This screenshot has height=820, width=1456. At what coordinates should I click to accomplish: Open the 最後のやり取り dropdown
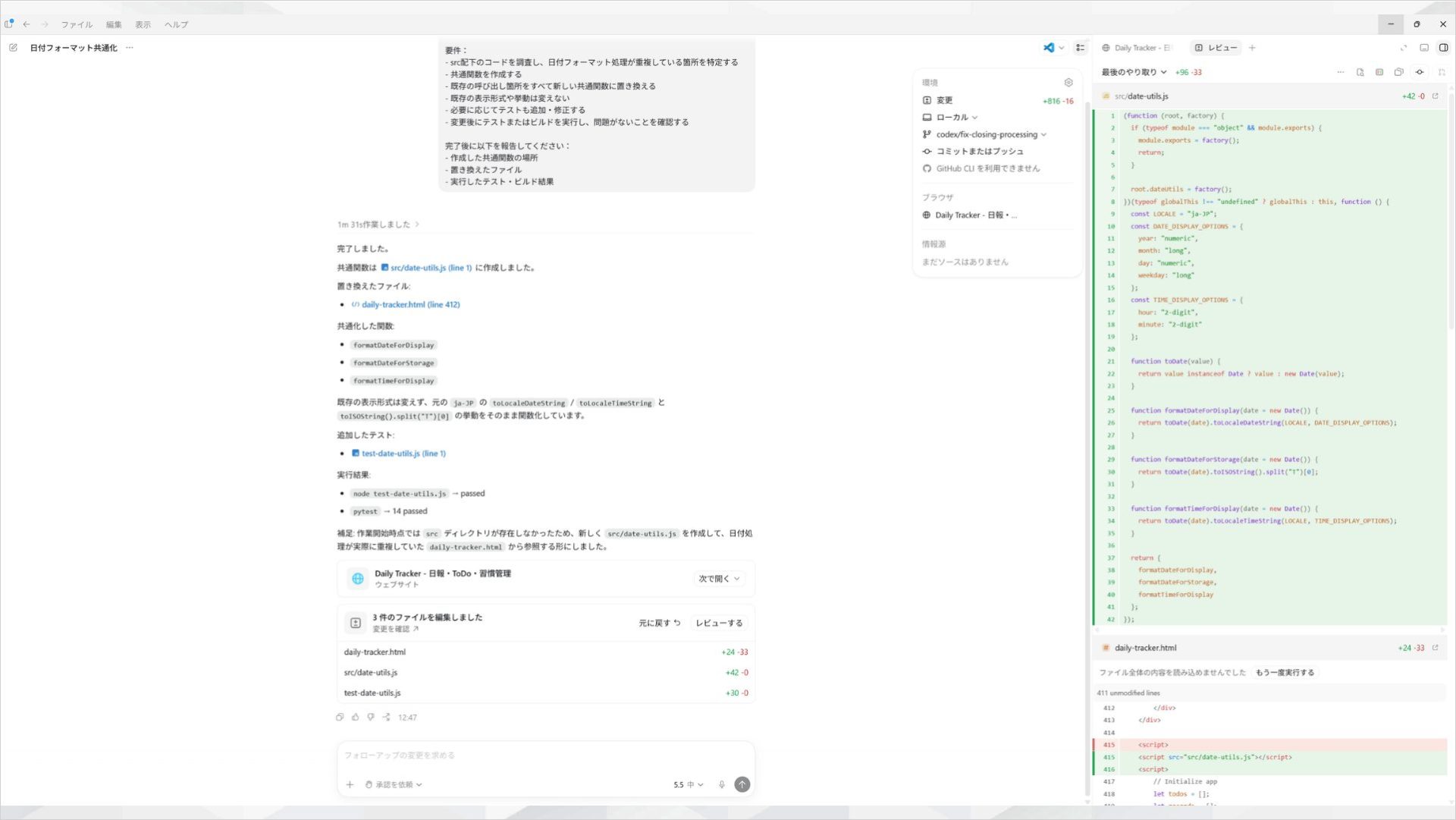[1134, 72]
